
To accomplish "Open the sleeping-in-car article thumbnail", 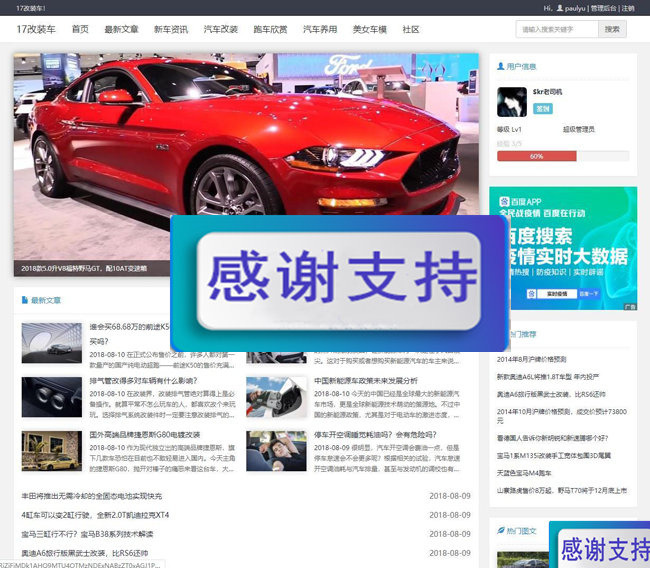I will point(276,451).
